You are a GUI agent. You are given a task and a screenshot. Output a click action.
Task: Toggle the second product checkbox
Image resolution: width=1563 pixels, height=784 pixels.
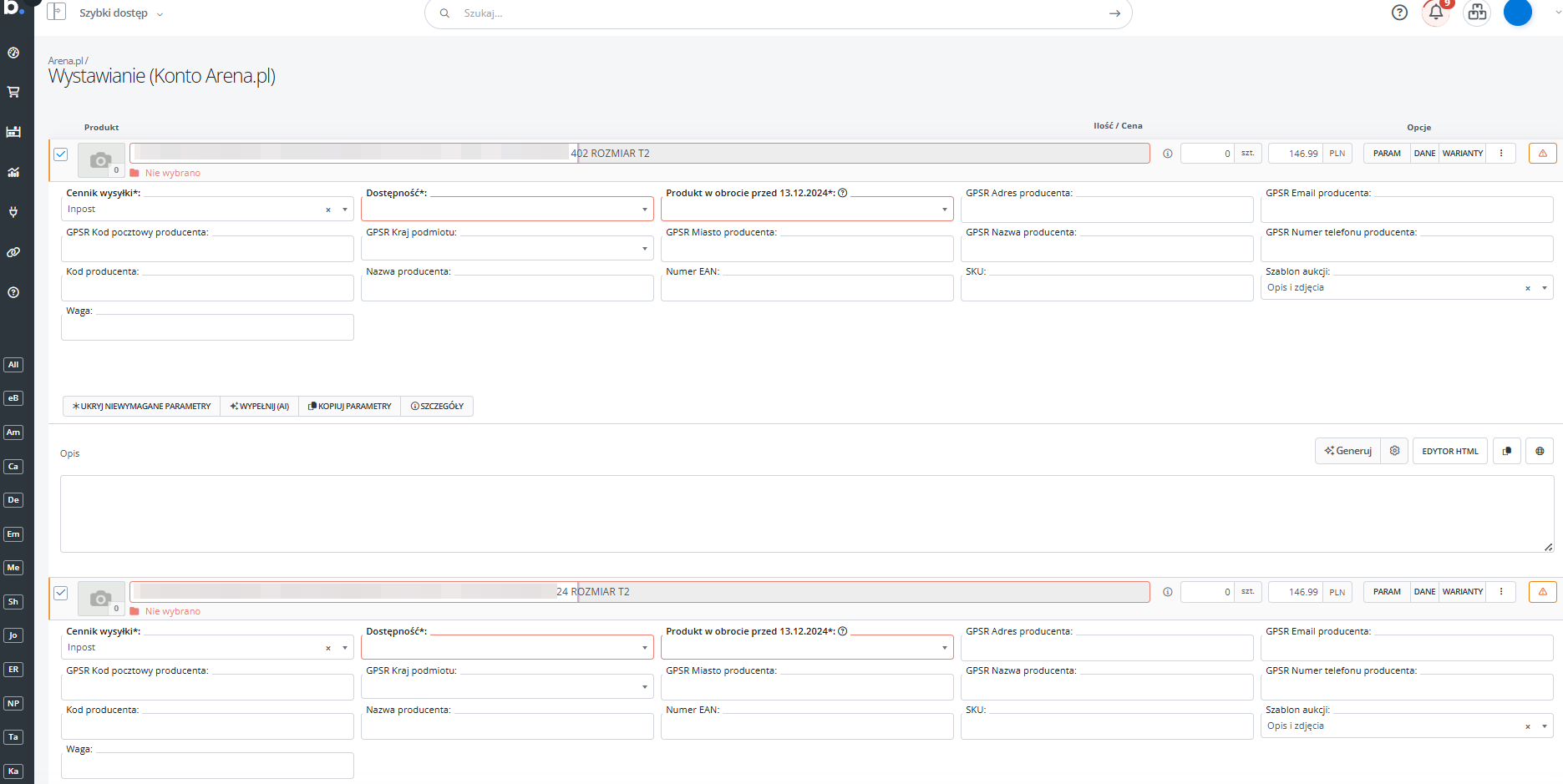click(61, 593)
